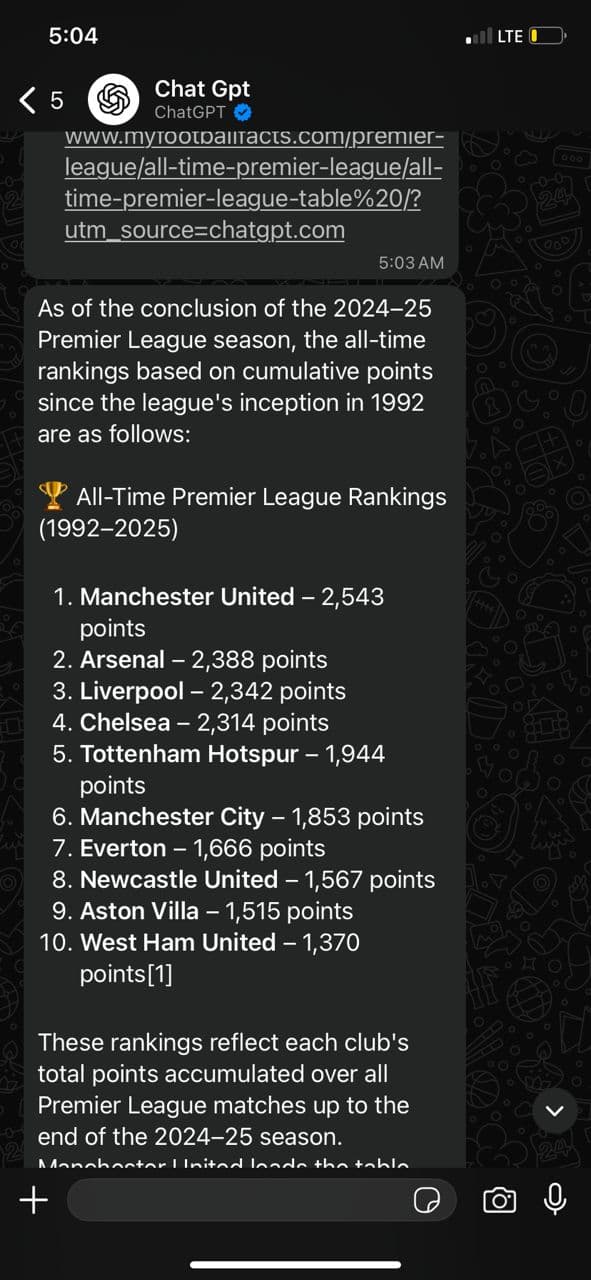Tap the microphone voice message icon

[556, 1199]
